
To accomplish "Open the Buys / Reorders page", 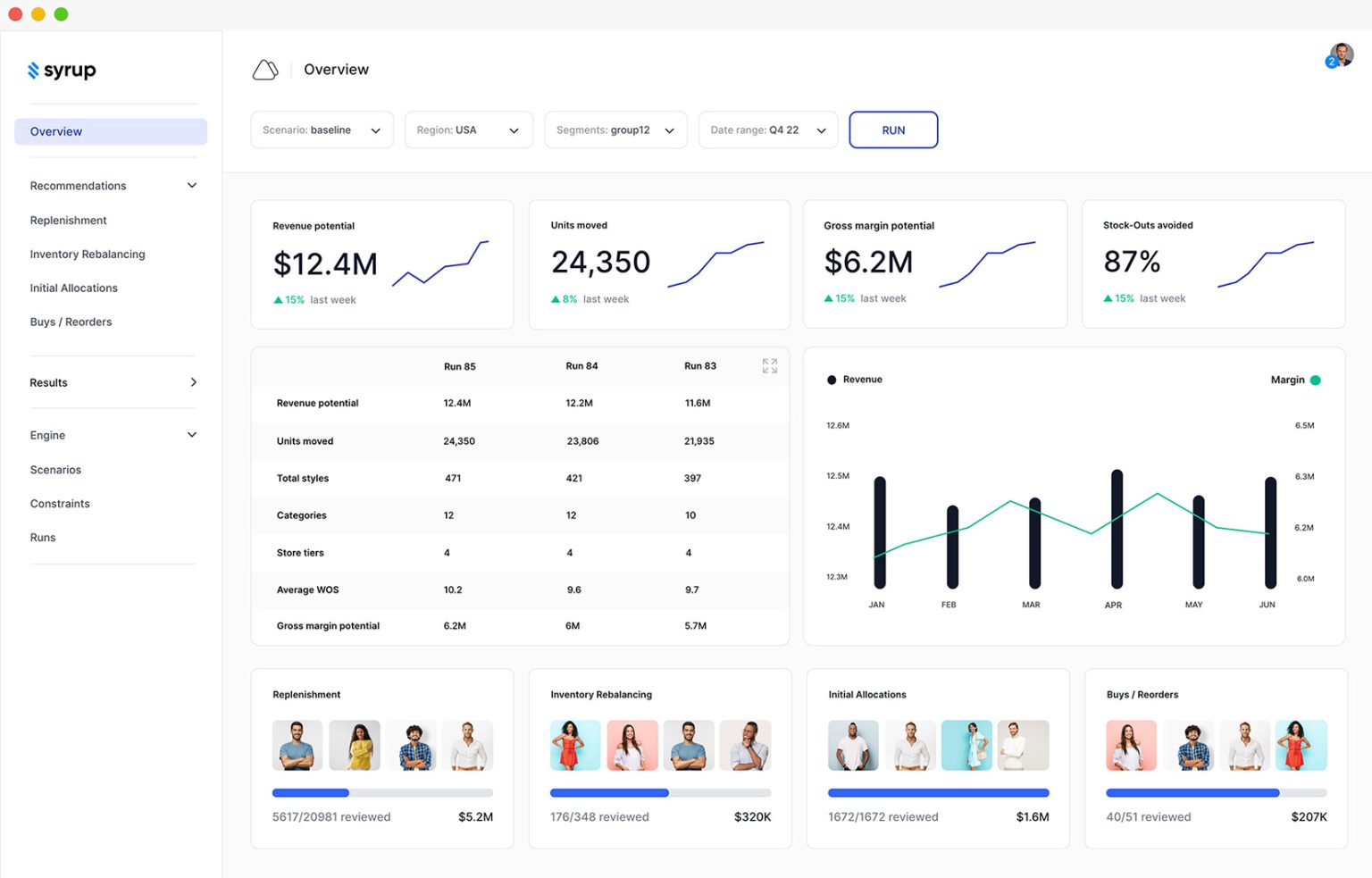I will 71,322.
